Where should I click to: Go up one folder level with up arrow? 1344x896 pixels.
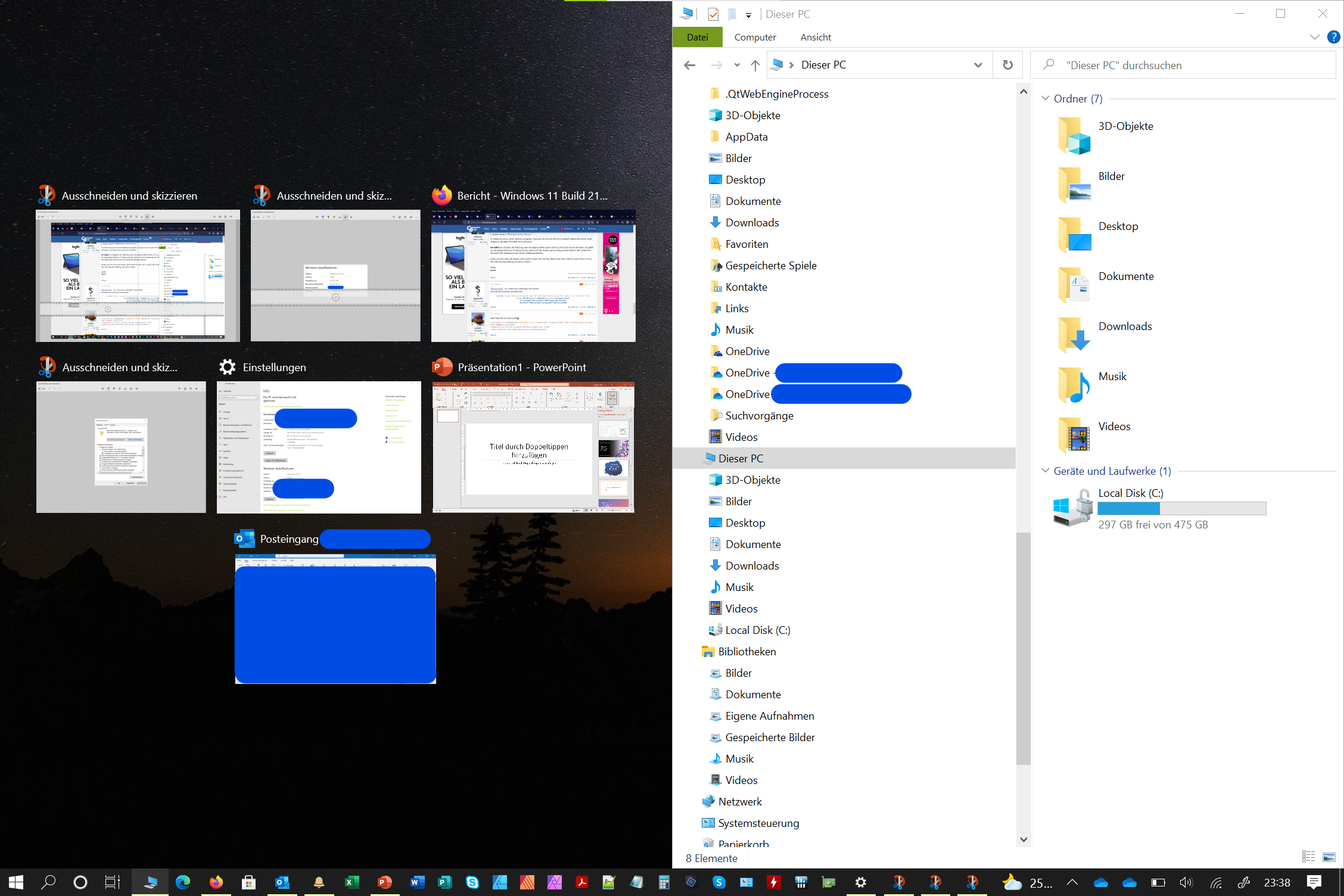coord(755,65)
